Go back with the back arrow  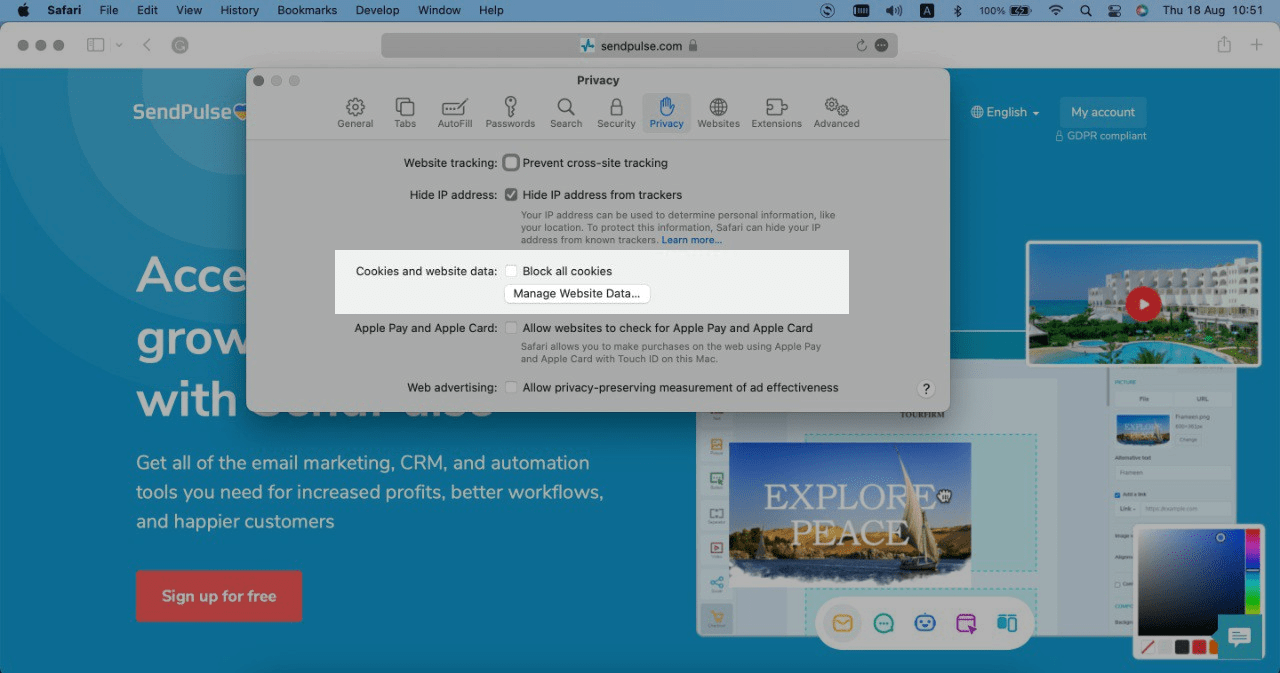point(147,45)
